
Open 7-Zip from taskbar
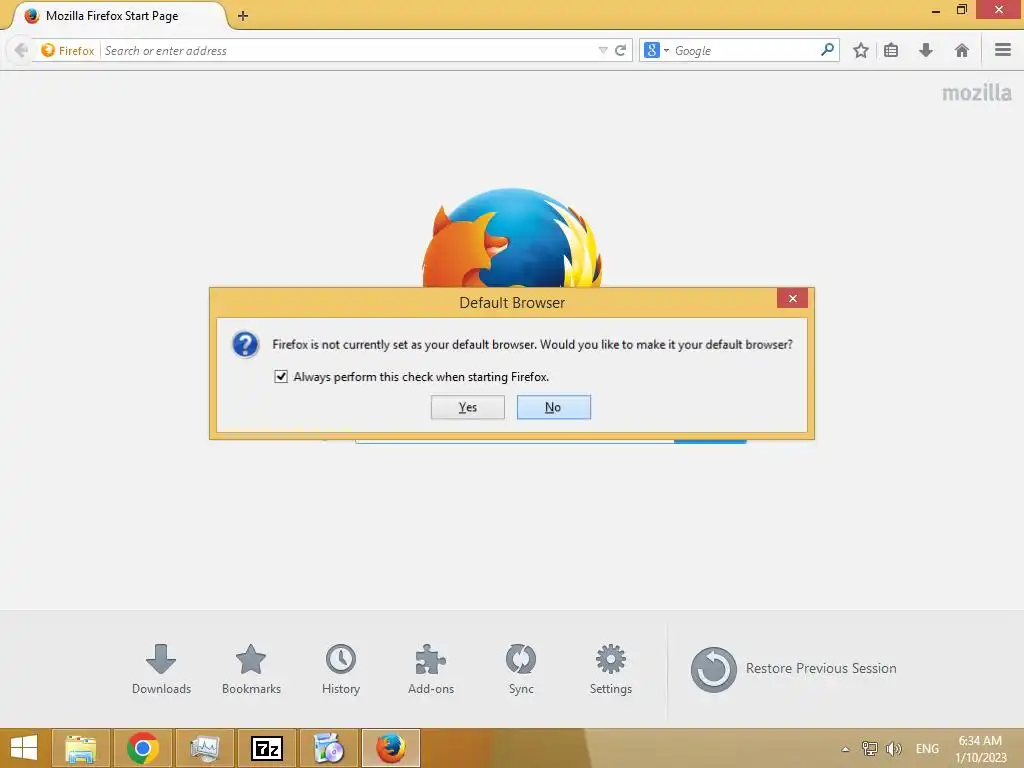(x=266, y=748)
